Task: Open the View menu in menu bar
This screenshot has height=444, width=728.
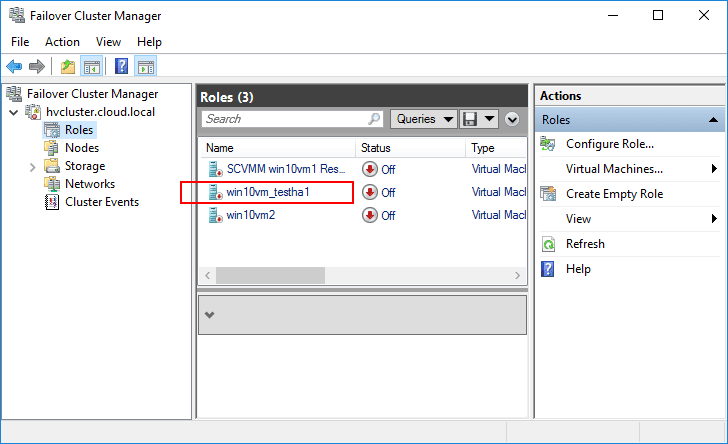Action: (108, 42)
